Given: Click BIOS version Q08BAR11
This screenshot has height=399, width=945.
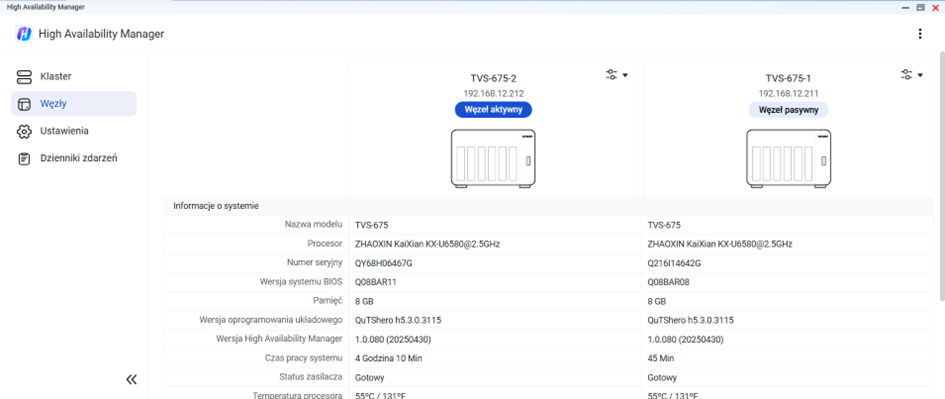Looking at the screenshot, I should (x=376, y=282).
